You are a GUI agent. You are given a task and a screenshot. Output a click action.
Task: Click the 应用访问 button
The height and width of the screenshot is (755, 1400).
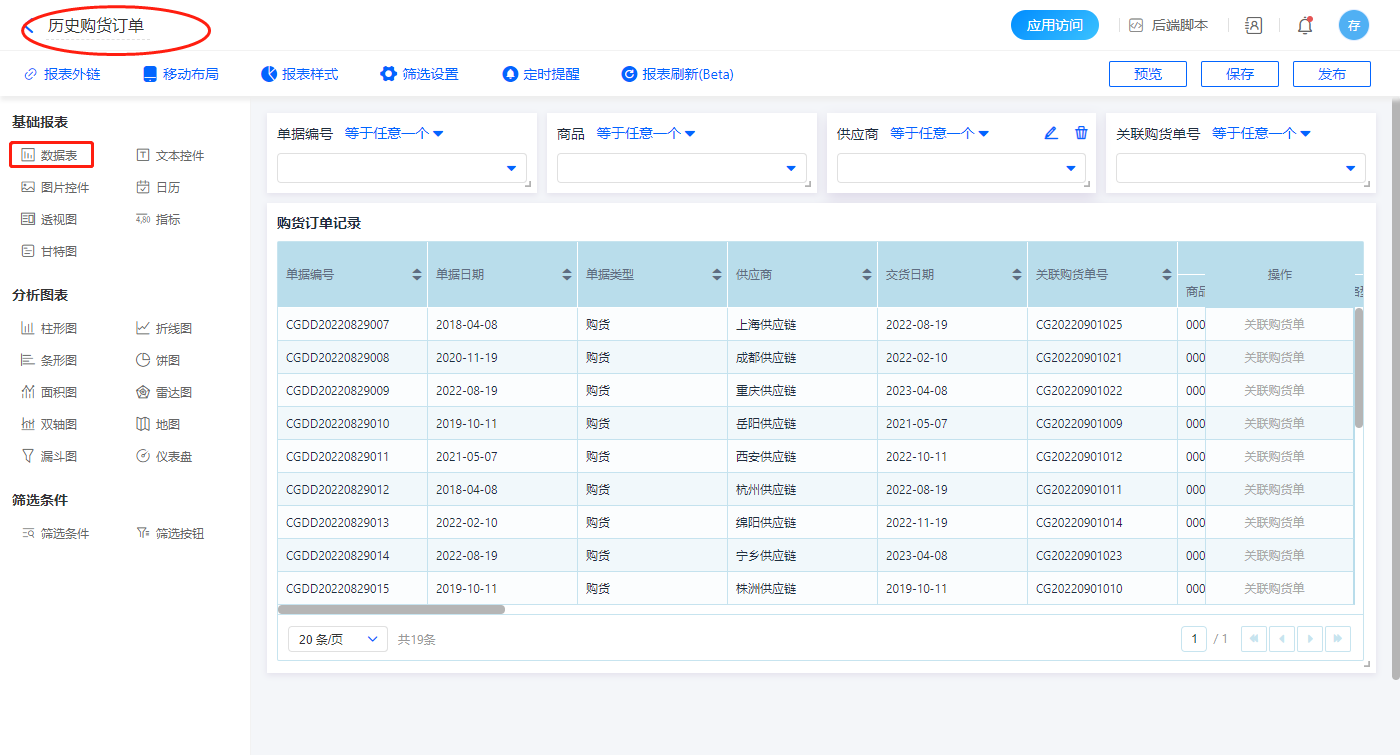coord(1054,25)
